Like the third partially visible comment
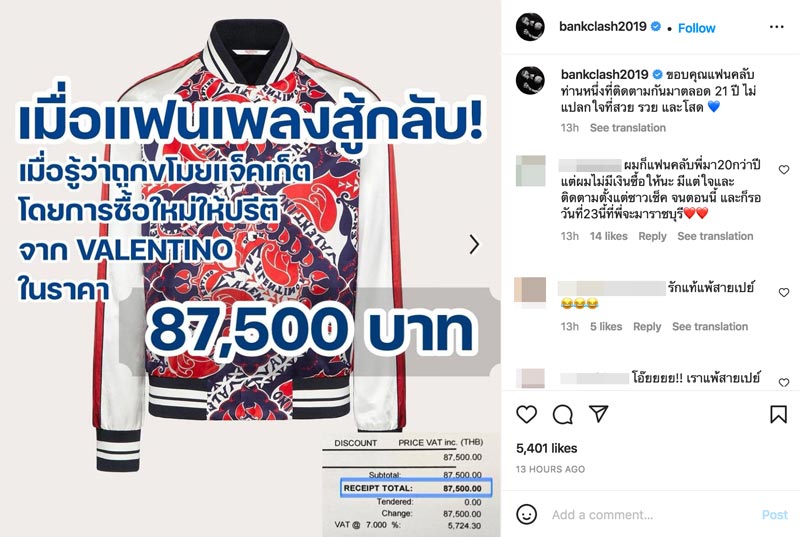Screen dimensions: 800x537 click(784, 382)
